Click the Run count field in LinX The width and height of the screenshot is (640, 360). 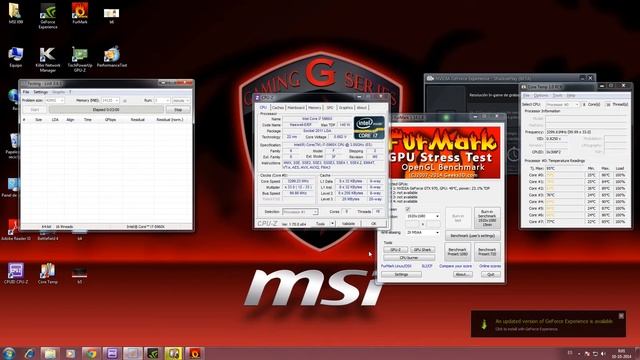162,100
